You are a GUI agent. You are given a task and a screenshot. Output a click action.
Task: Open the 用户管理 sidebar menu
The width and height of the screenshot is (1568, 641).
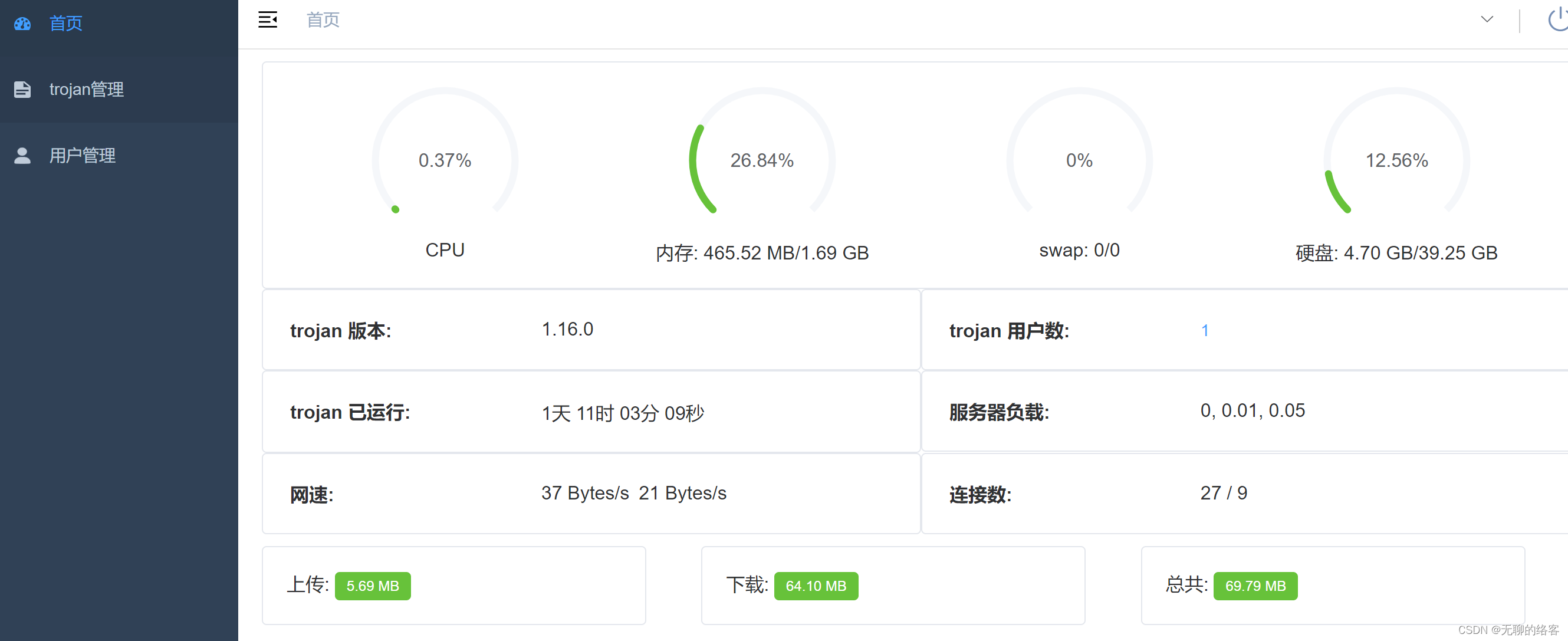pos(119,156)
